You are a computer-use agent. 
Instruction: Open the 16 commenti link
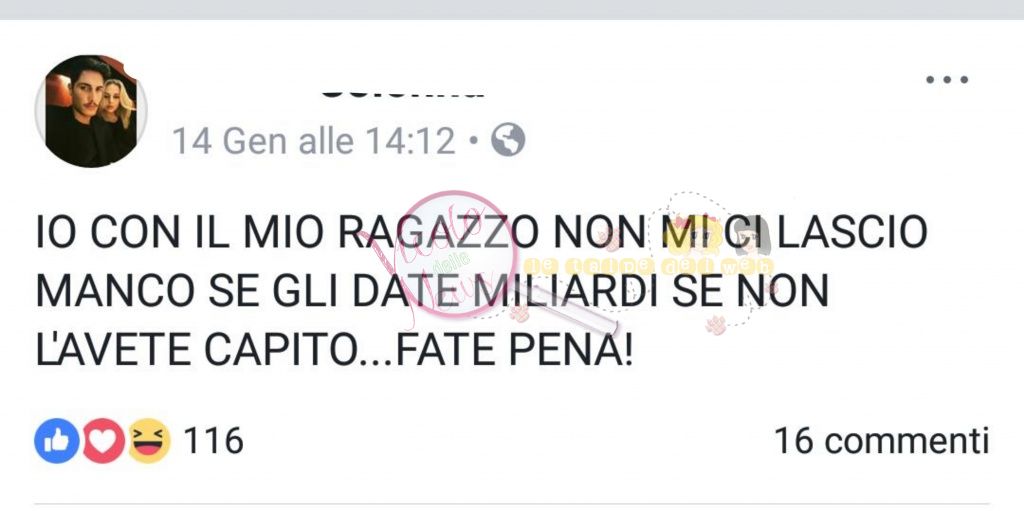[x=882, y=440]
